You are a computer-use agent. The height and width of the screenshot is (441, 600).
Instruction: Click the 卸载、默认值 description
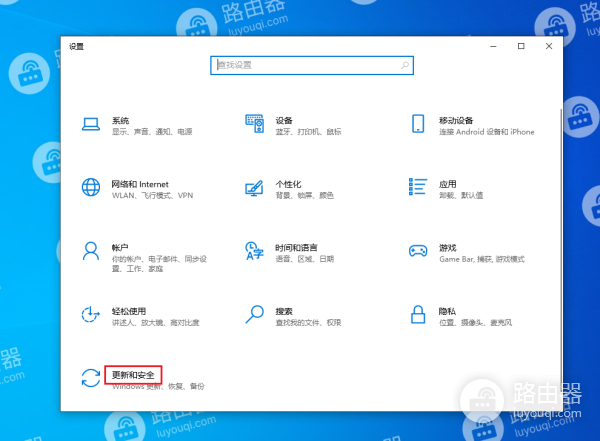(461, 195)
